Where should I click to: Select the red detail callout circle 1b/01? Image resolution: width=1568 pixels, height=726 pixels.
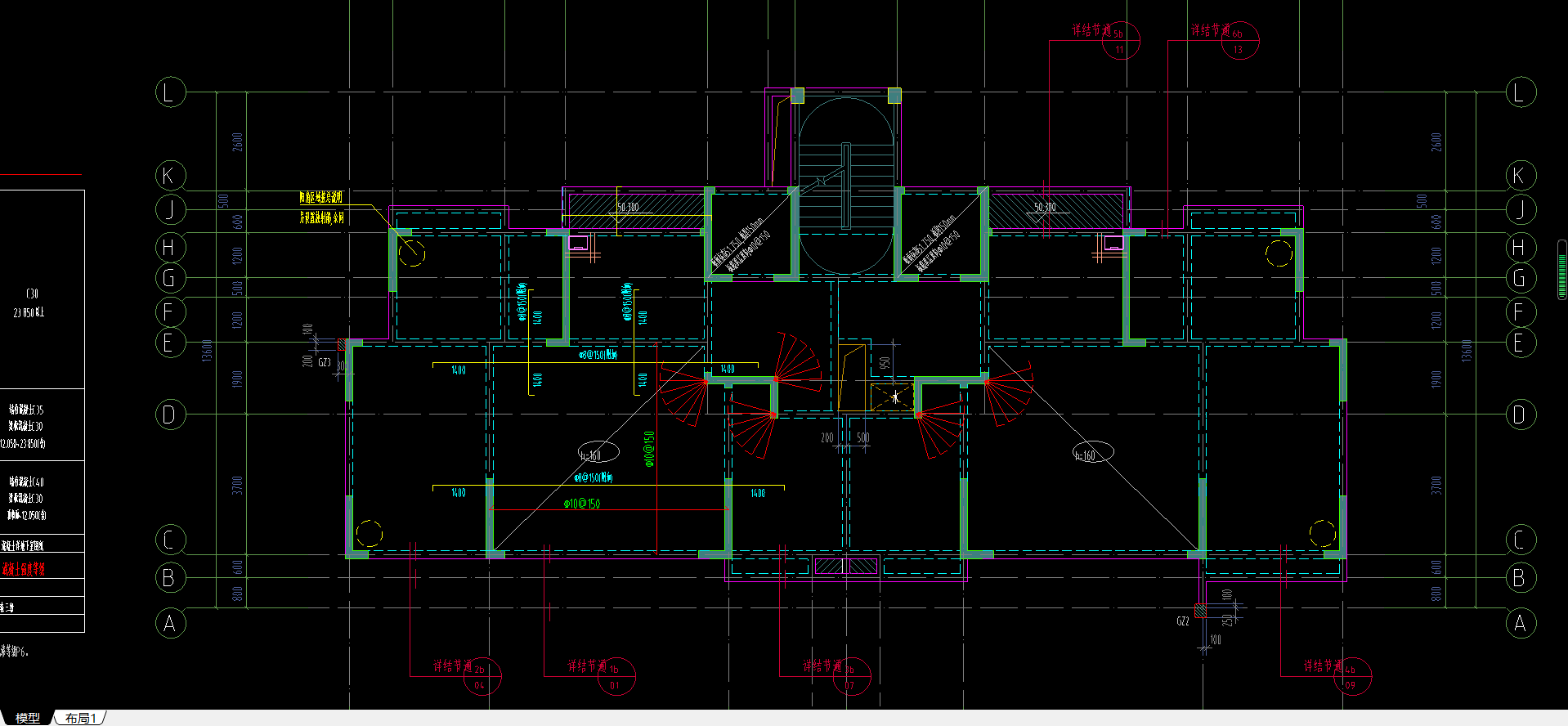pyautogui.click(x=616, y=677)
